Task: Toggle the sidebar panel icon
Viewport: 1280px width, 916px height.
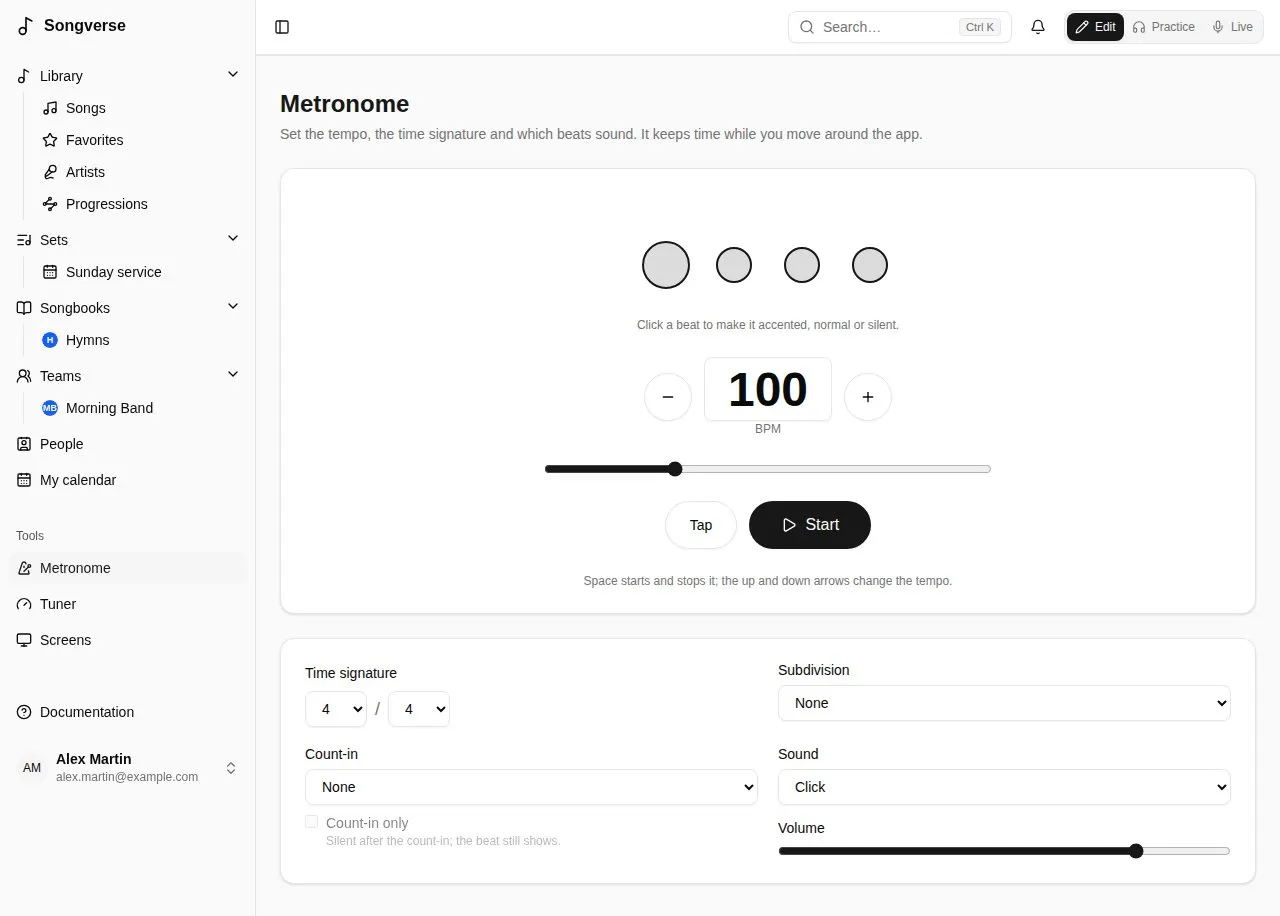Action: point(282,27)
